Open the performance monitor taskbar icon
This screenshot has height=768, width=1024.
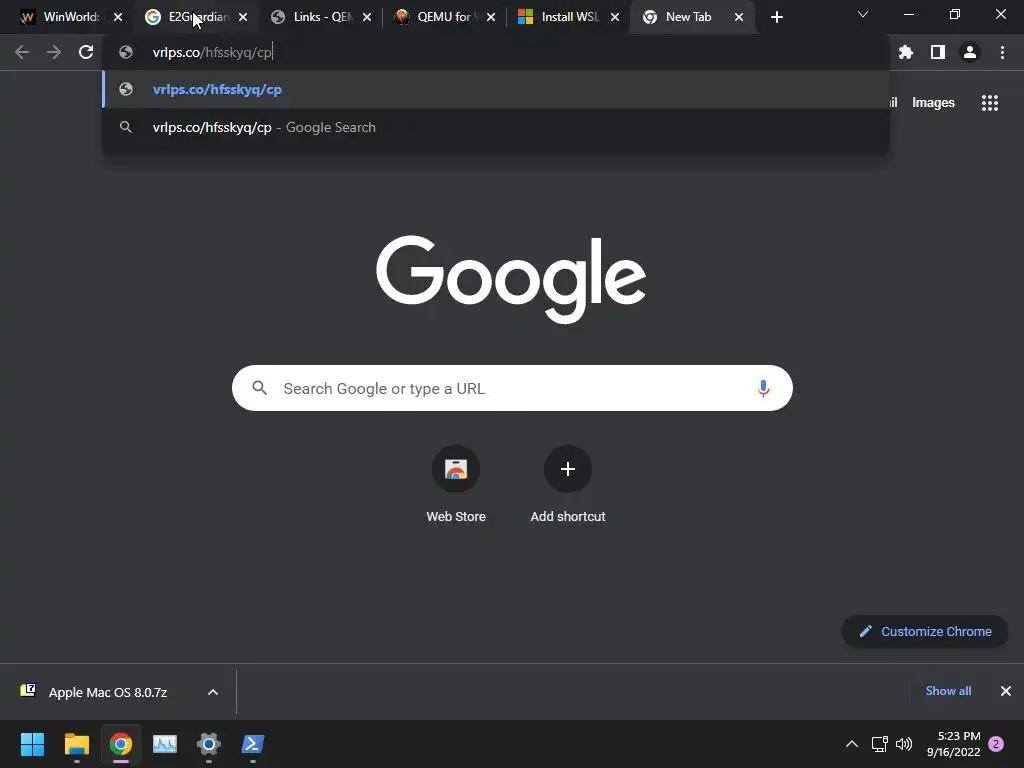coord(165,744)
